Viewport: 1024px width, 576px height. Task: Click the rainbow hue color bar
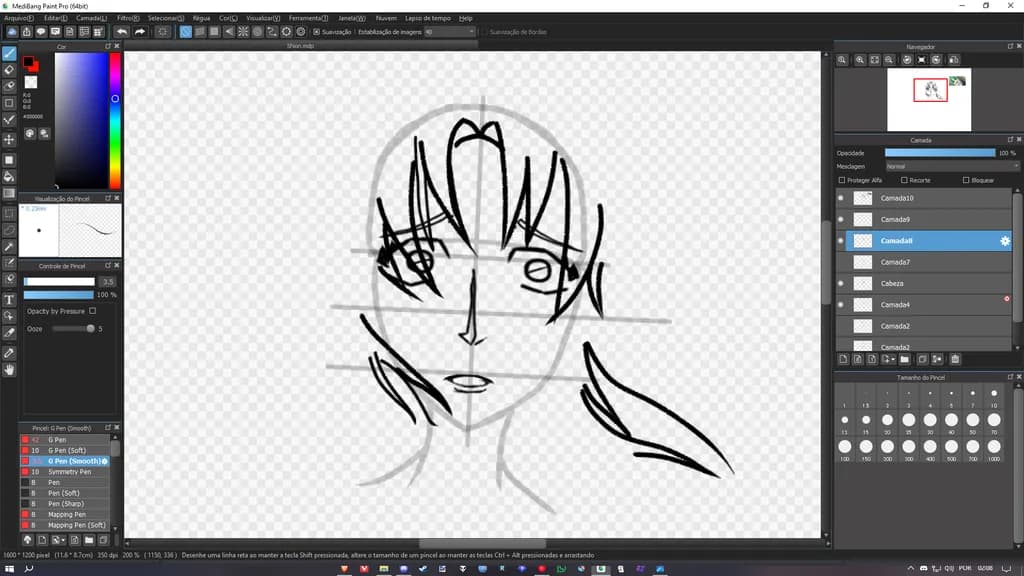pos(115,121)
